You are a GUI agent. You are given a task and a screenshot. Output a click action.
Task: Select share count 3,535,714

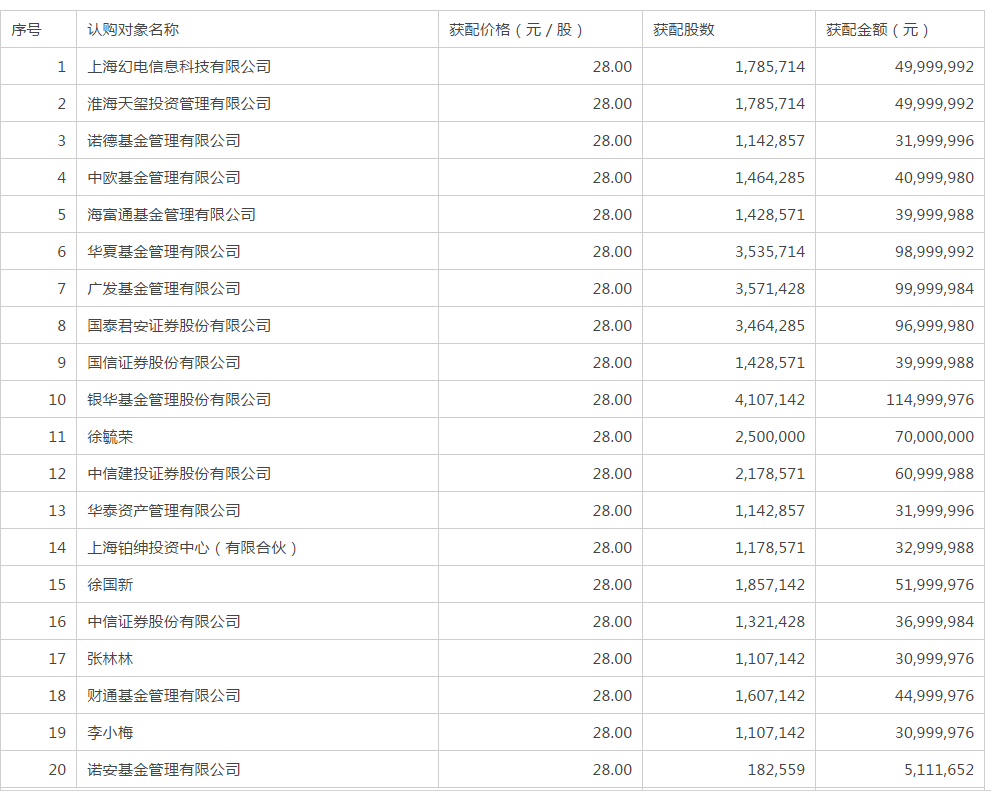[x=770, y=251]
